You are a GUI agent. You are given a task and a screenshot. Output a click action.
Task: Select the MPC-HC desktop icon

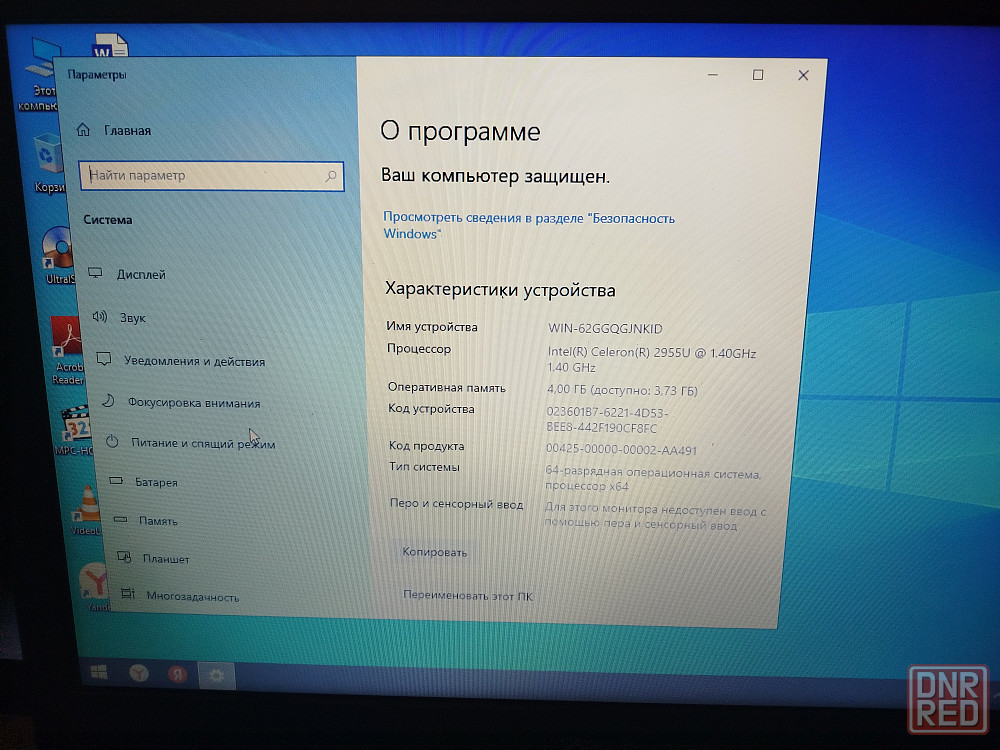tap(75, 431)
